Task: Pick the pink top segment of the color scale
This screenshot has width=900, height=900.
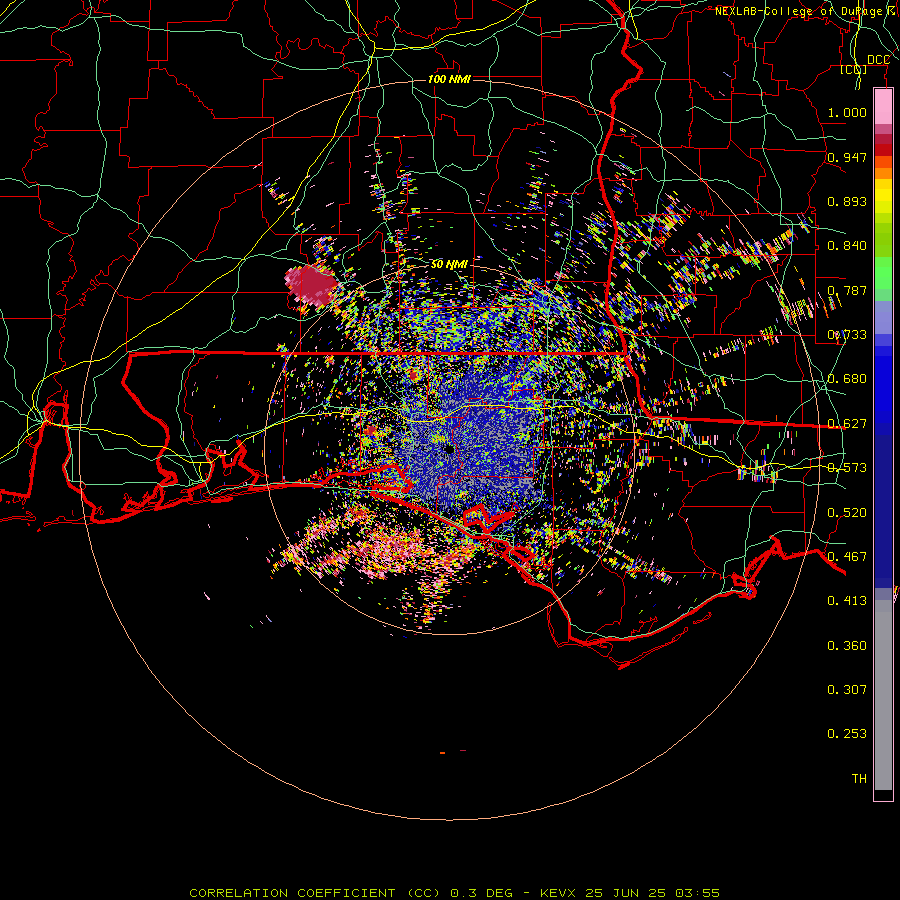Action: click(x=883, y=107)
